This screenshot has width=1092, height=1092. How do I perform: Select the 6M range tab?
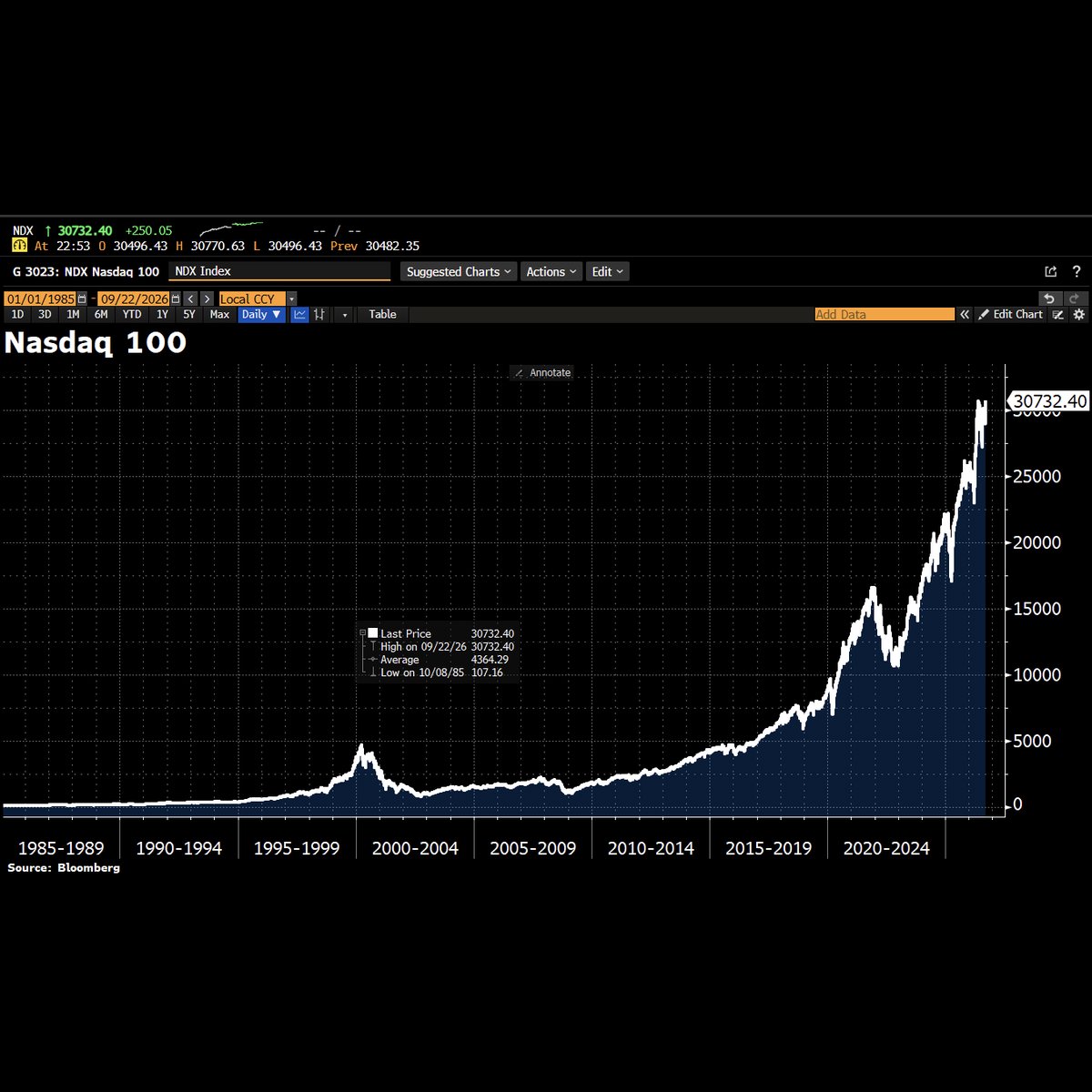pyautogui.click(x=101, y=314)
